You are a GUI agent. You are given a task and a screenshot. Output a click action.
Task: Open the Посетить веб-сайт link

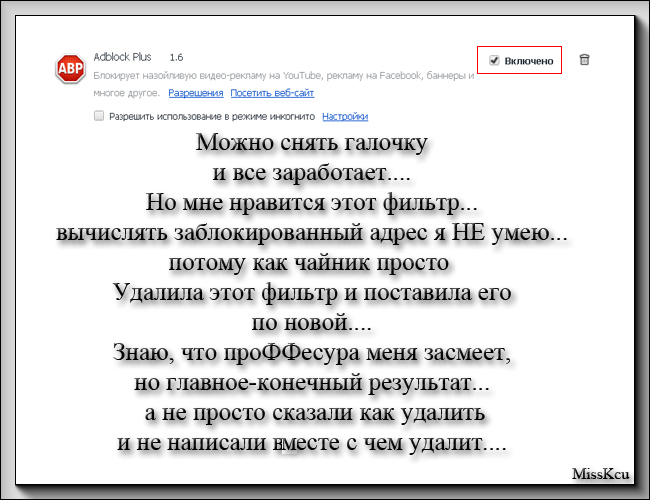coord(272,93)
